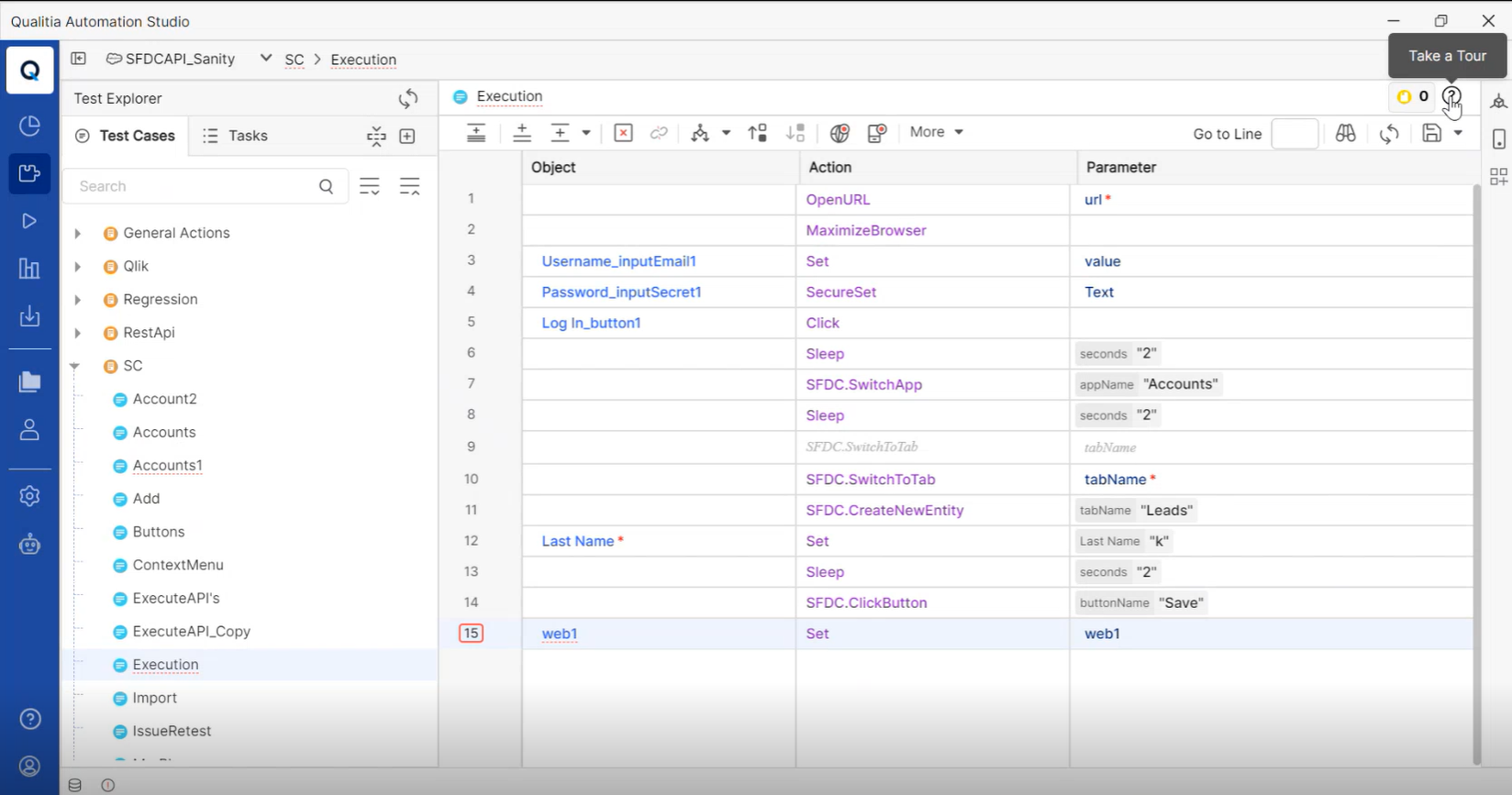The width and height of the screenshot is (1512, 795).
Task: Open the robot icon in left sidebar
Action: [29, 545]
